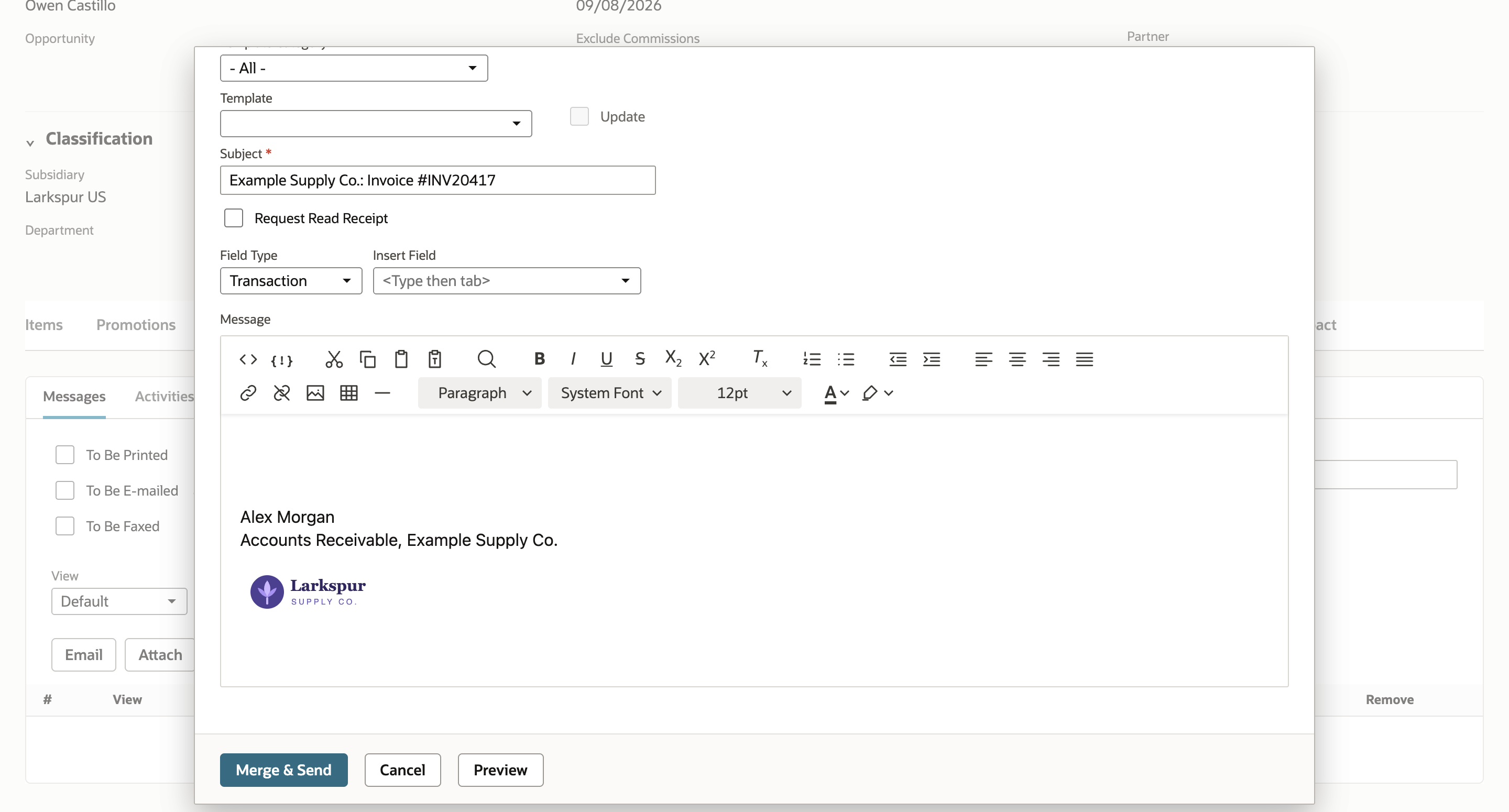Insert a hyperlink
The width and height of the screenshot is (1509, 812).
click(248, 393)
